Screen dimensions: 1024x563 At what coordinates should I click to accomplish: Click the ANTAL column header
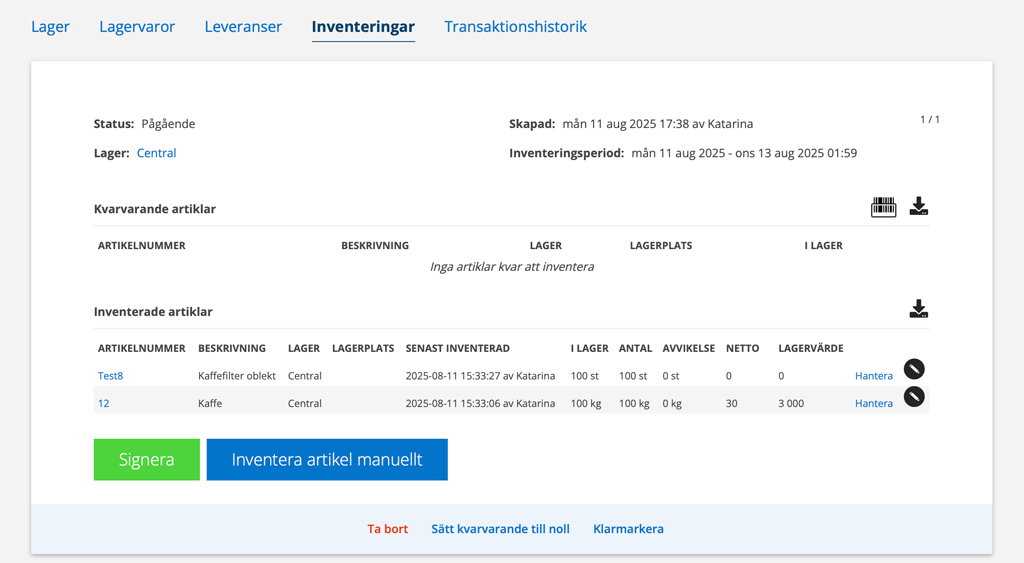[635, 348]
